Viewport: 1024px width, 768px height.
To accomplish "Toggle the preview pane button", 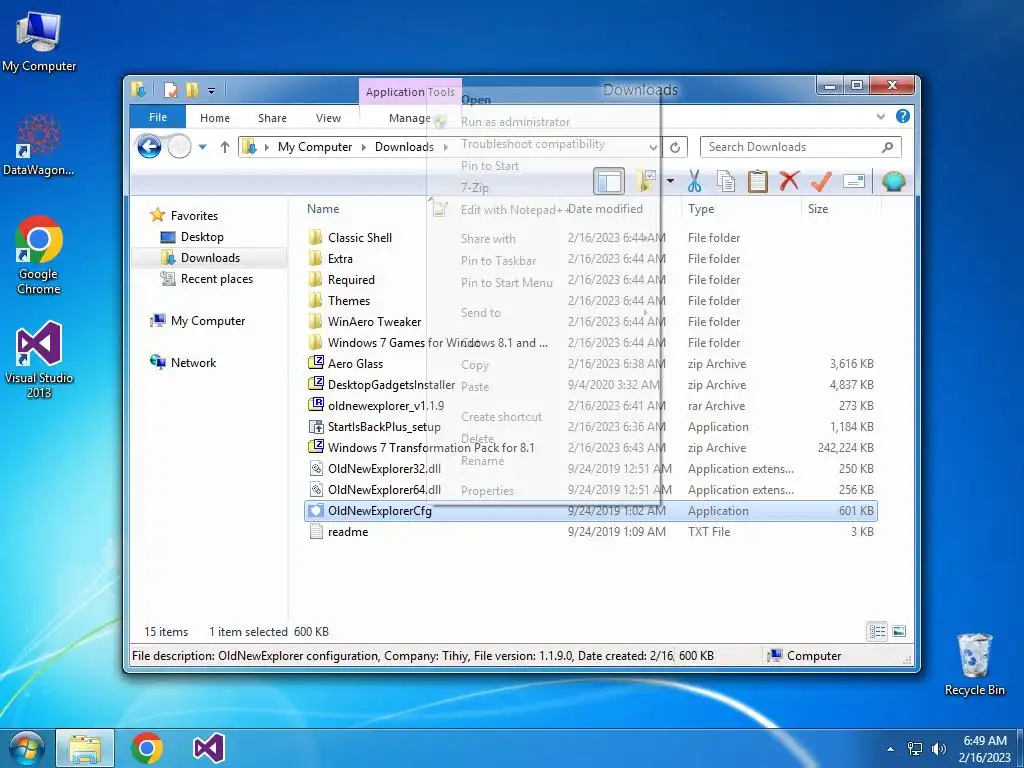I will pos(609,181).
